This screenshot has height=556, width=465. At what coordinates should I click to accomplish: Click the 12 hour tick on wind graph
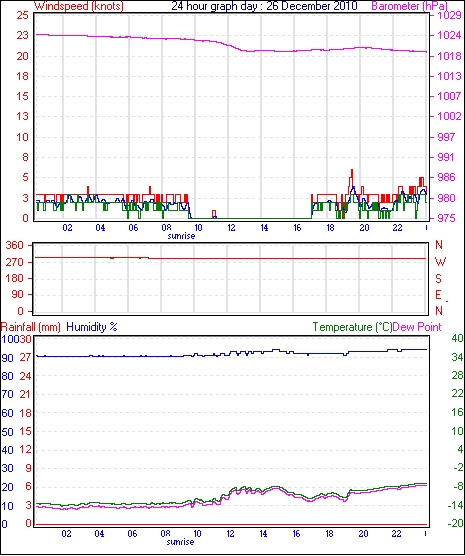point(231,228)
